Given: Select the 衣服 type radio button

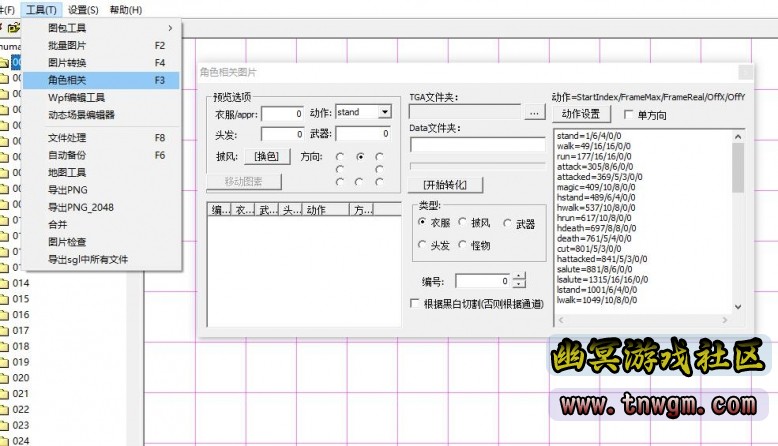Looking at the screenshot, I should tap(422, 222).
